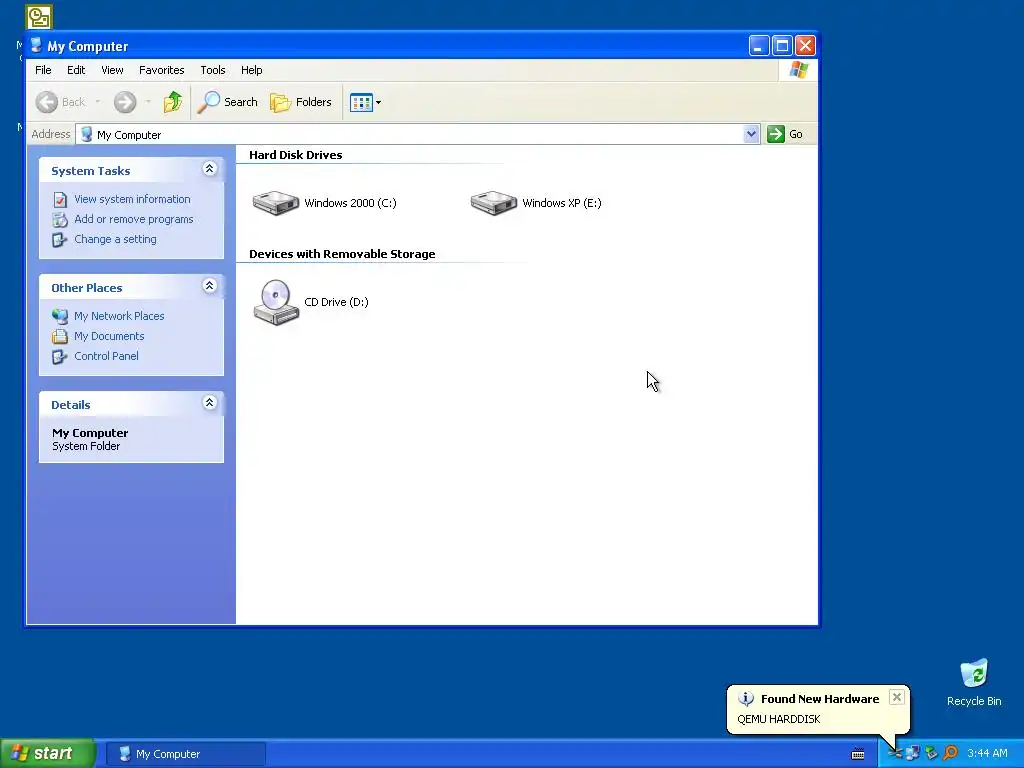Click the My Documents folder icon
This screenshot has width=1024, height=768.
60,336
